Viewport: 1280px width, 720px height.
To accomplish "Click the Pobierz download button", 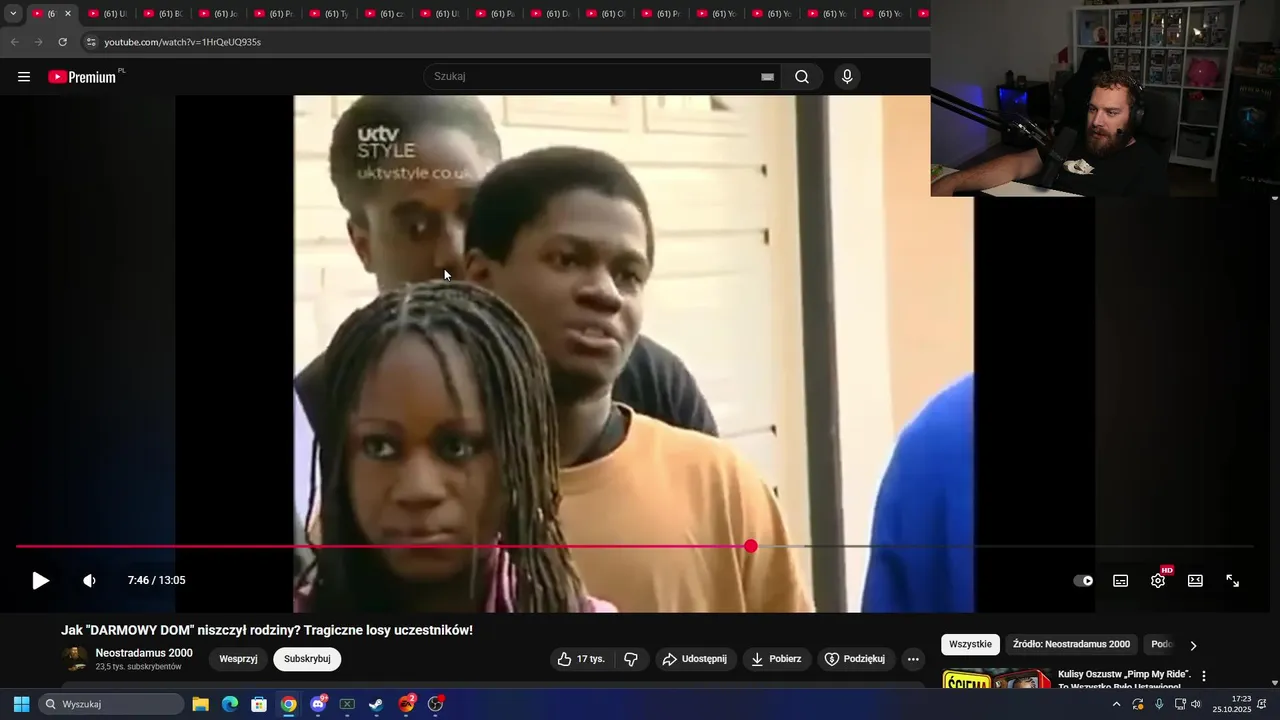I will point(777,659).
